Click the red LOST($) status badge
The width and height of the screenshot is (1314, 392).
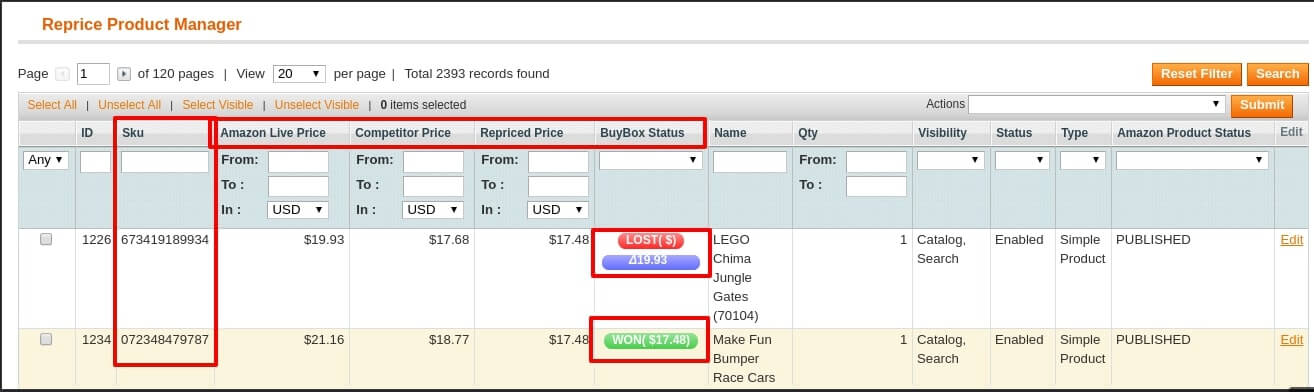(x=651, y=241)
